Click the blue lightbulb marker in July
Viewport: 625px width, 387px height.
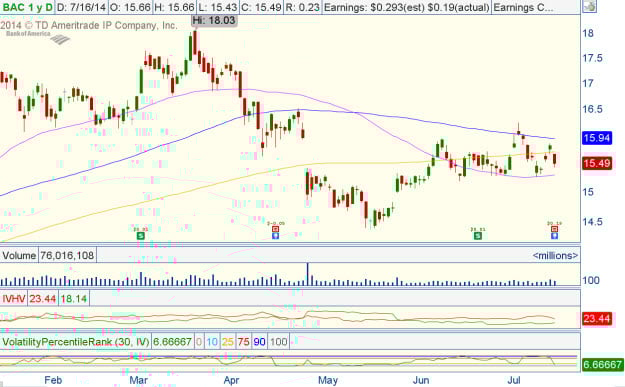[554, 236]
